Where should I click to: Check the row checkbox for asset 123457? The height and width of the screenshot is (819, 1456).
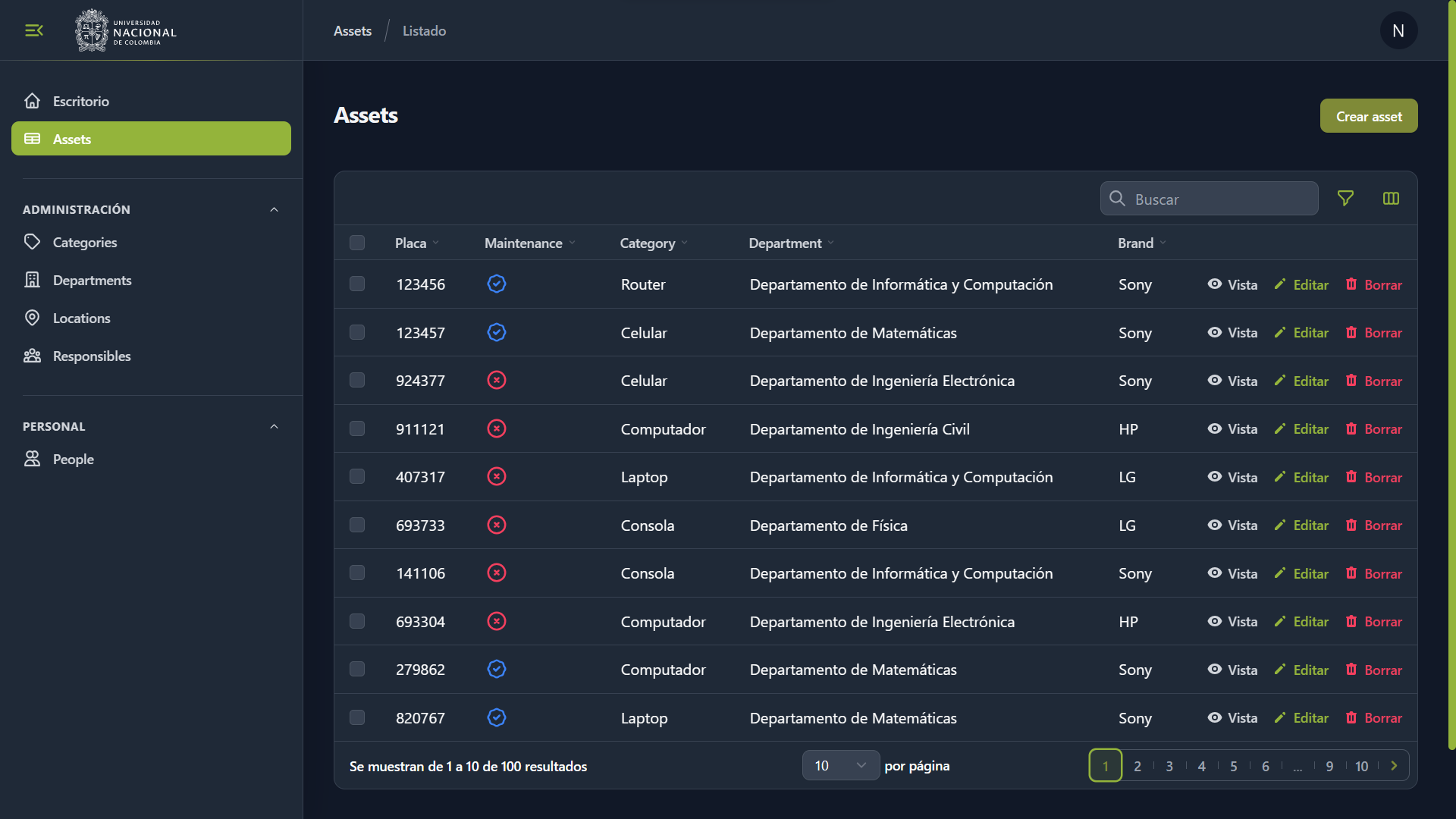point(357,332)
